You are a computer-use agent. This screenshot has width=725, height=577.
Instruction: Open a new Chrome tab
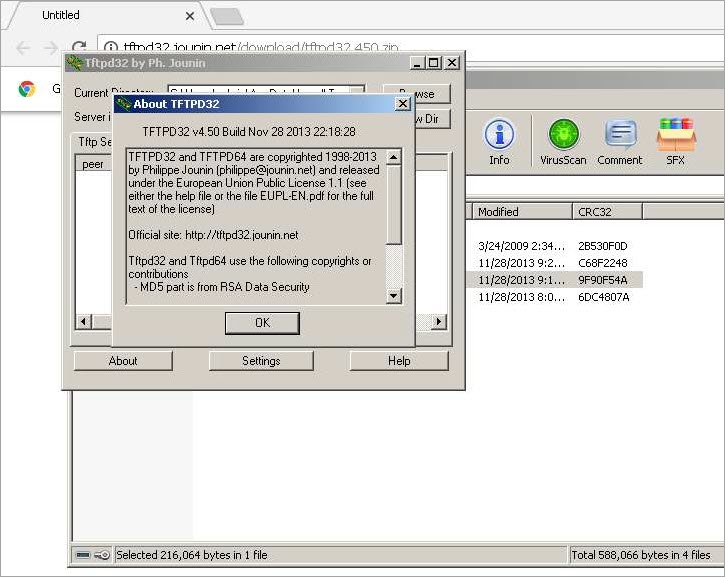[227, 16]
